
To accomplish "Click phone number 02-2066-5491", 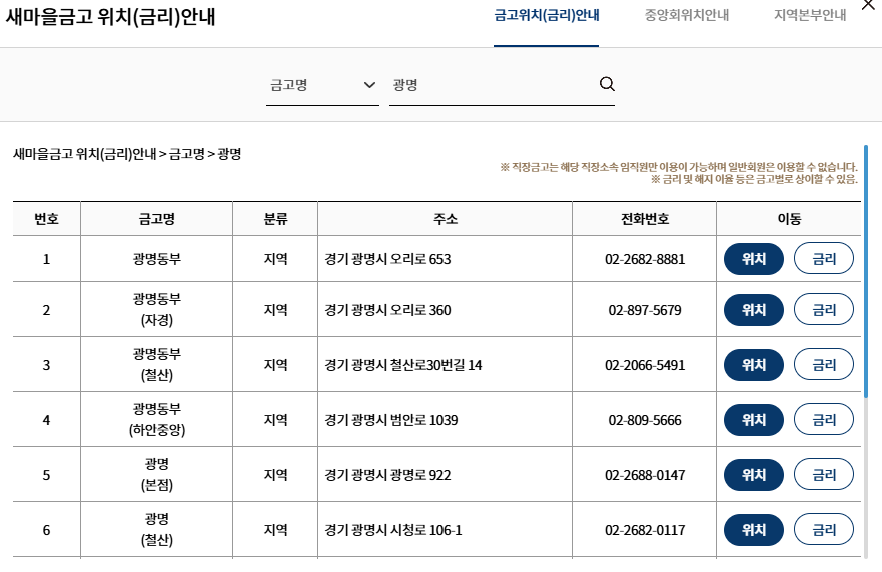I will pyautogui.click(x=645, y=365).
